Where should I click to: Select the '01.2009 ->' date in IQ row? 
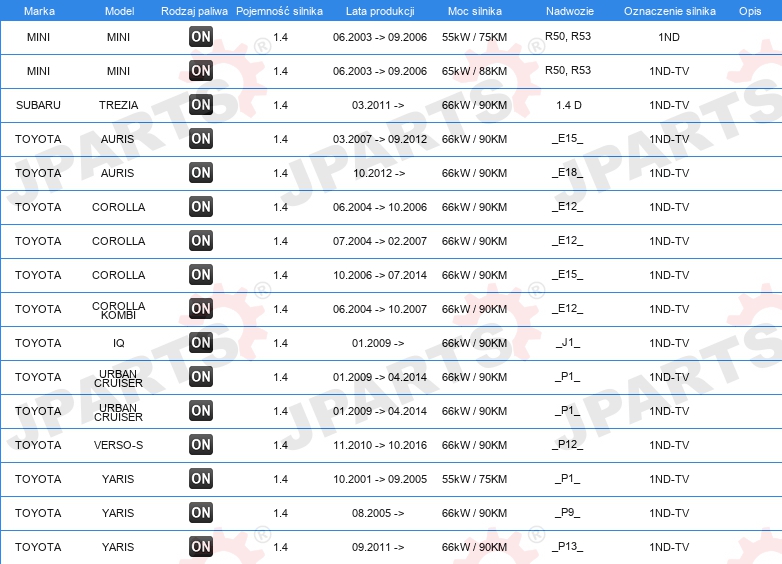tap(378, 343)
